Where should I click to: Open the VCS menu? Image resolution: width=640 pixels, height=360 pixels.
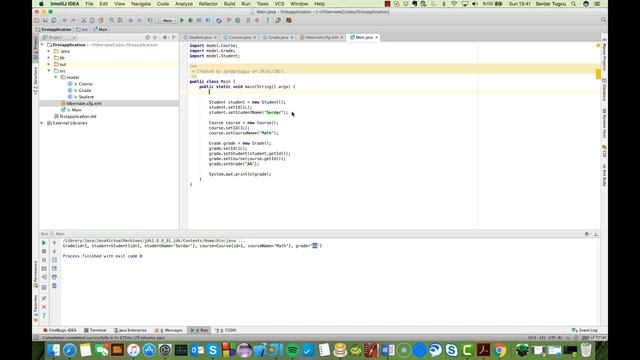pyautogui.click(x=280, y=4)
